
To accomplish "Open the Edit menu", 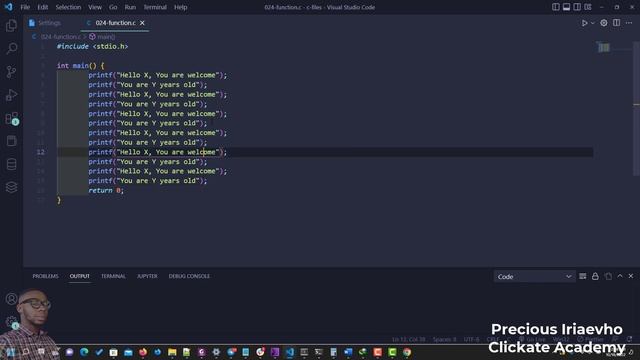I will (x=42, y=7).
